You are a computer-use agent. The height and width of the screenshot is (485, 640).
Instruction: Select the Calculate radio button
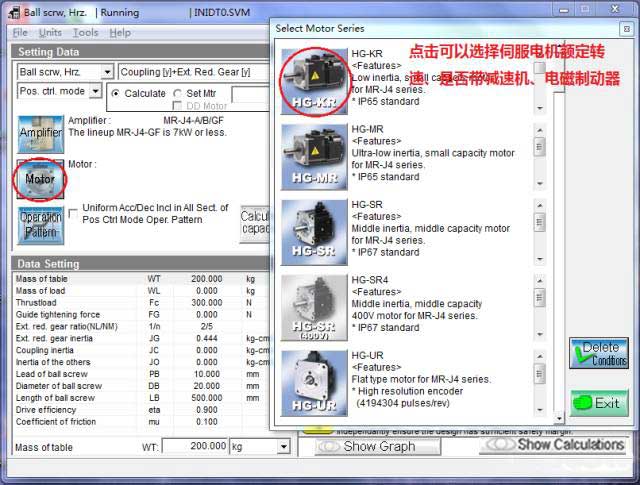(x=117, y=94)
